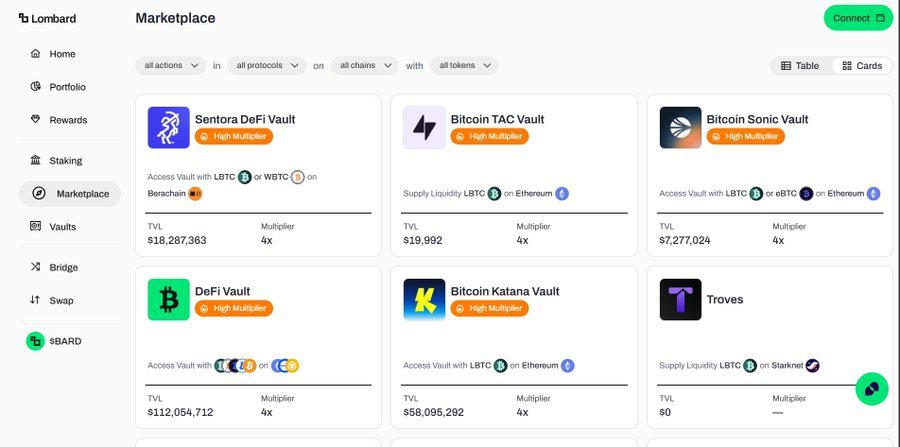Click the green floating chat button

(x=872, y=388)
